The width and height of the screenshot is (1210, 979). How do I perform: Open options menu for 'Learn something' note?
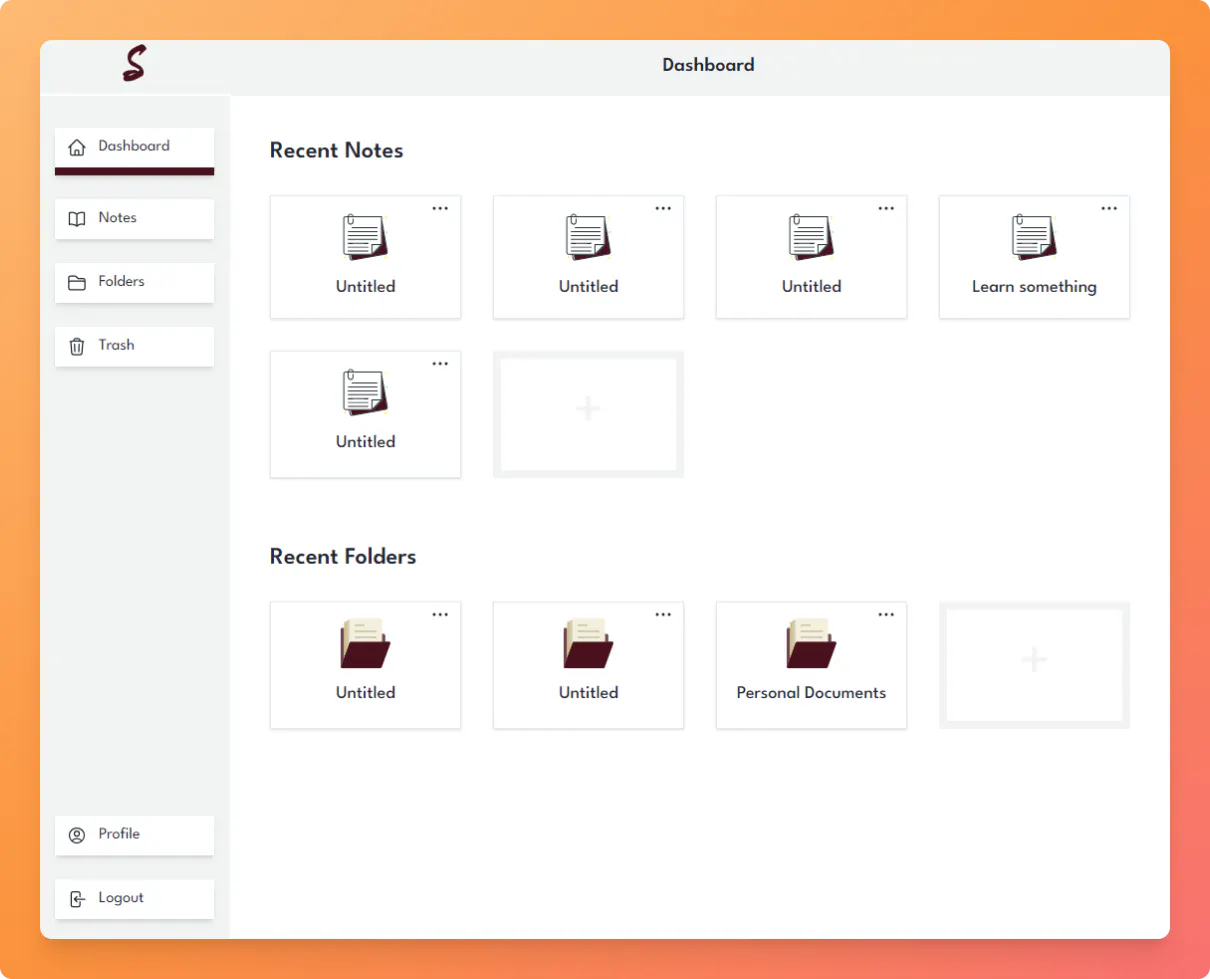(1109, 208)
